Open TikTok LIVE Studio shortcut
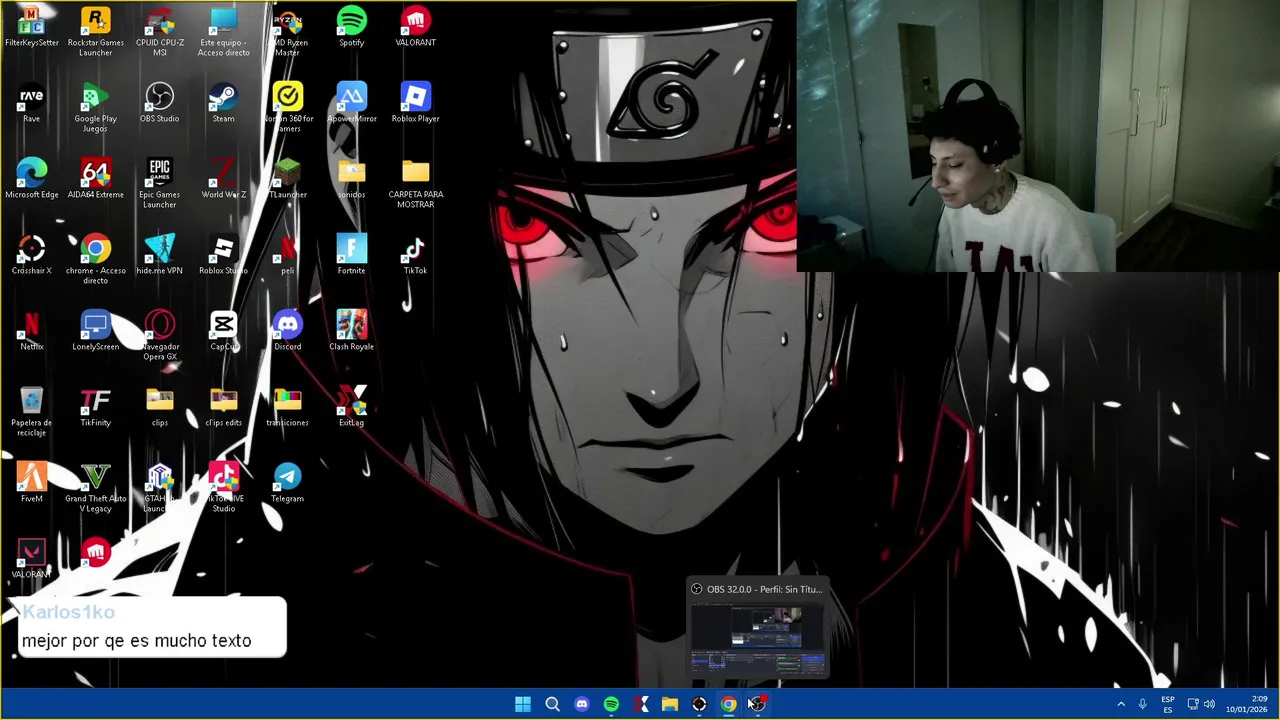 coord(224,488)
